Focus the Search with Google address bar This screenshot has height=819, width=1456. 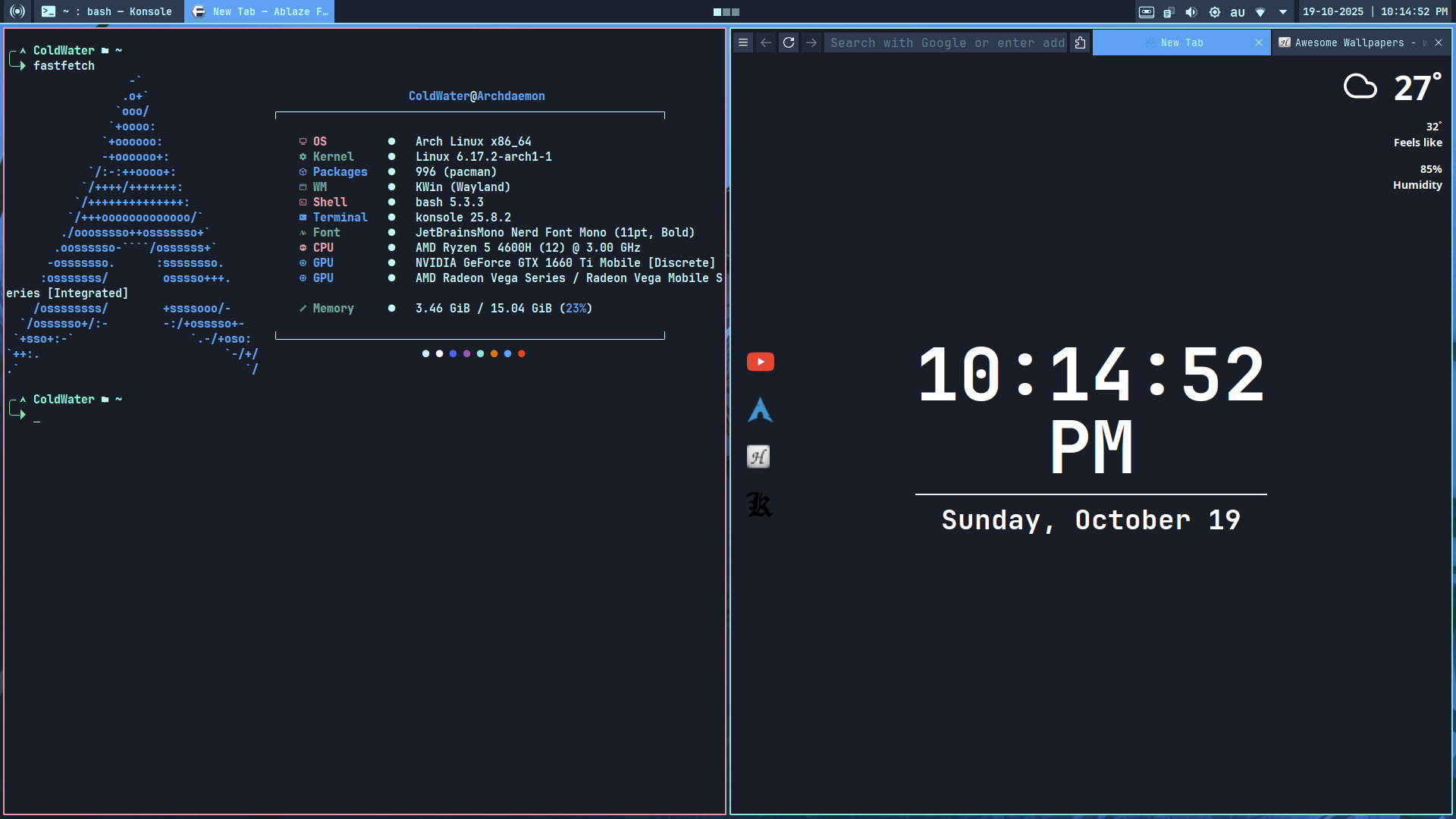coord(946,42)
